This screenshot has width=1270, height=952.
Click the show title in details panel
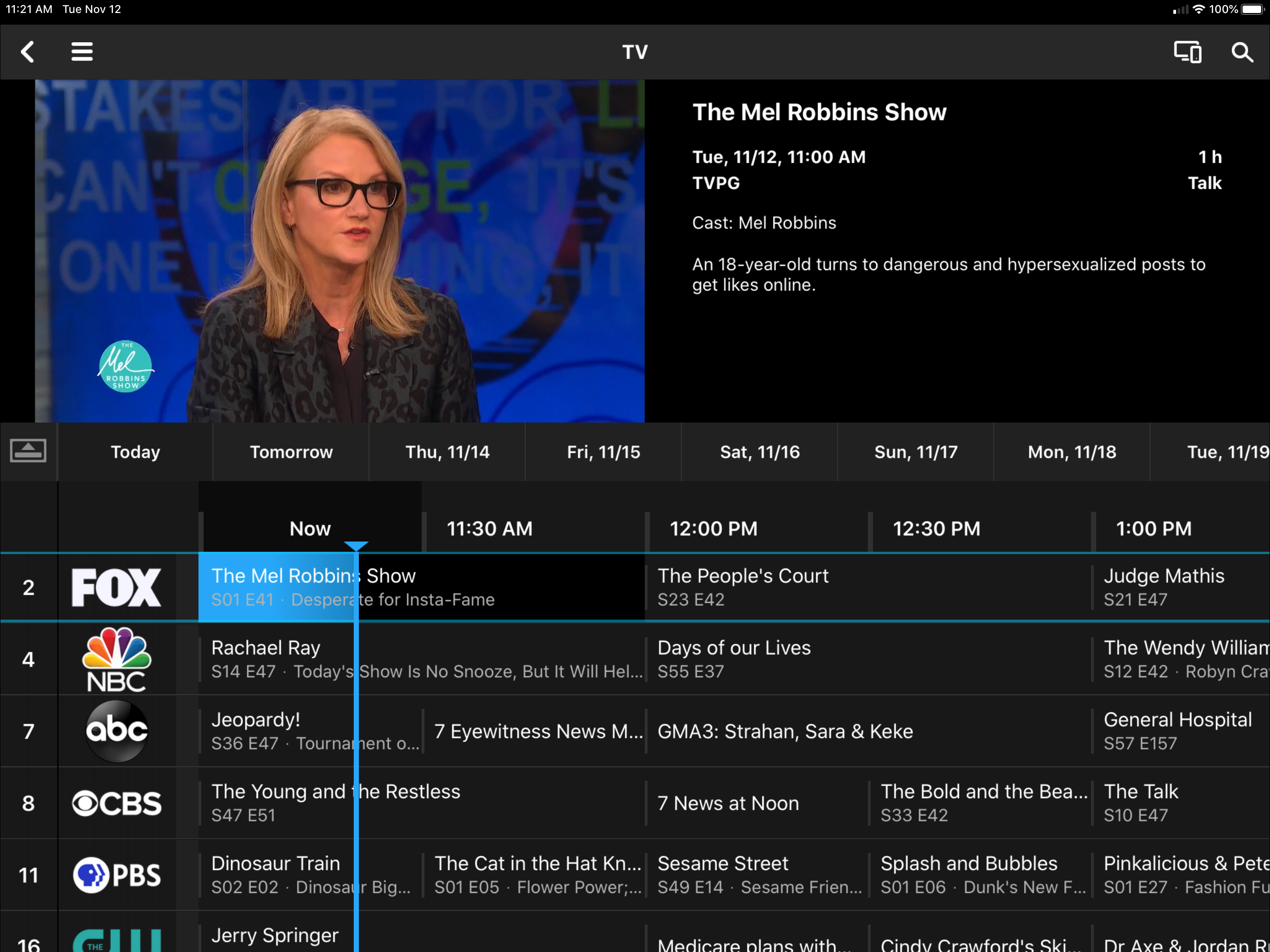click(819, 112)
